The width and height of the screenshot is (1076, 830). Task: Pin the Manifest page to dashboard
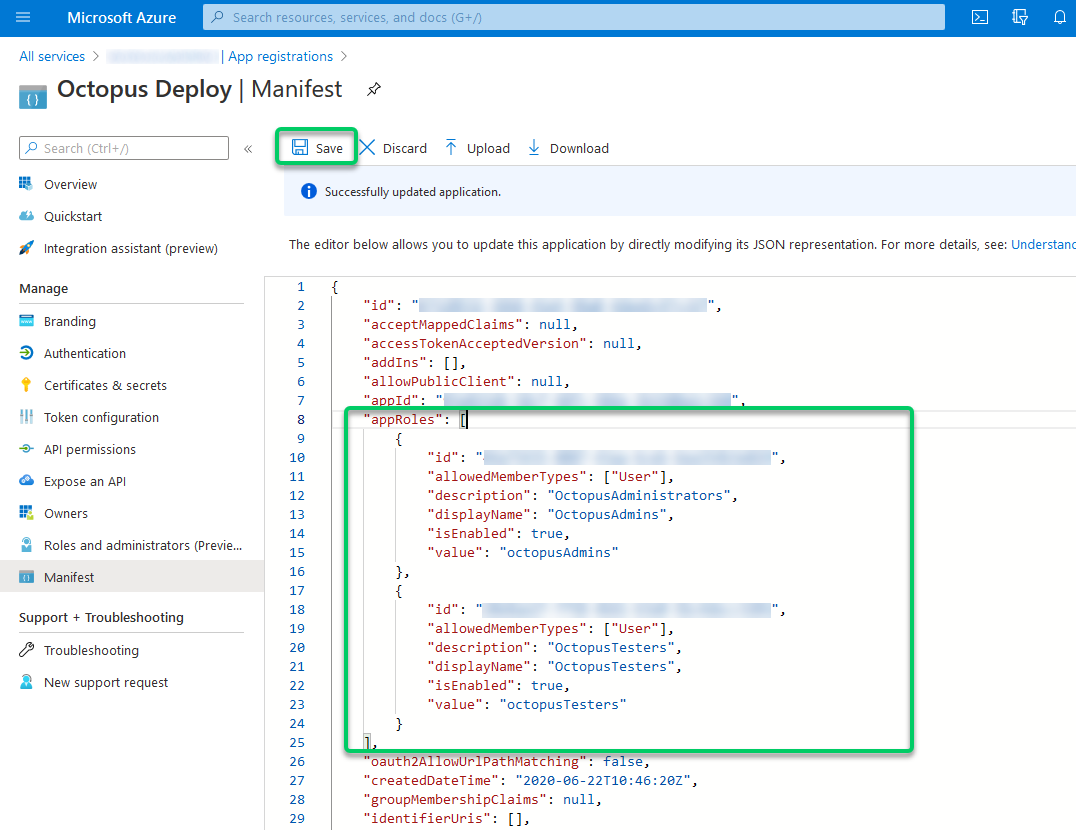tap(373, 89)
